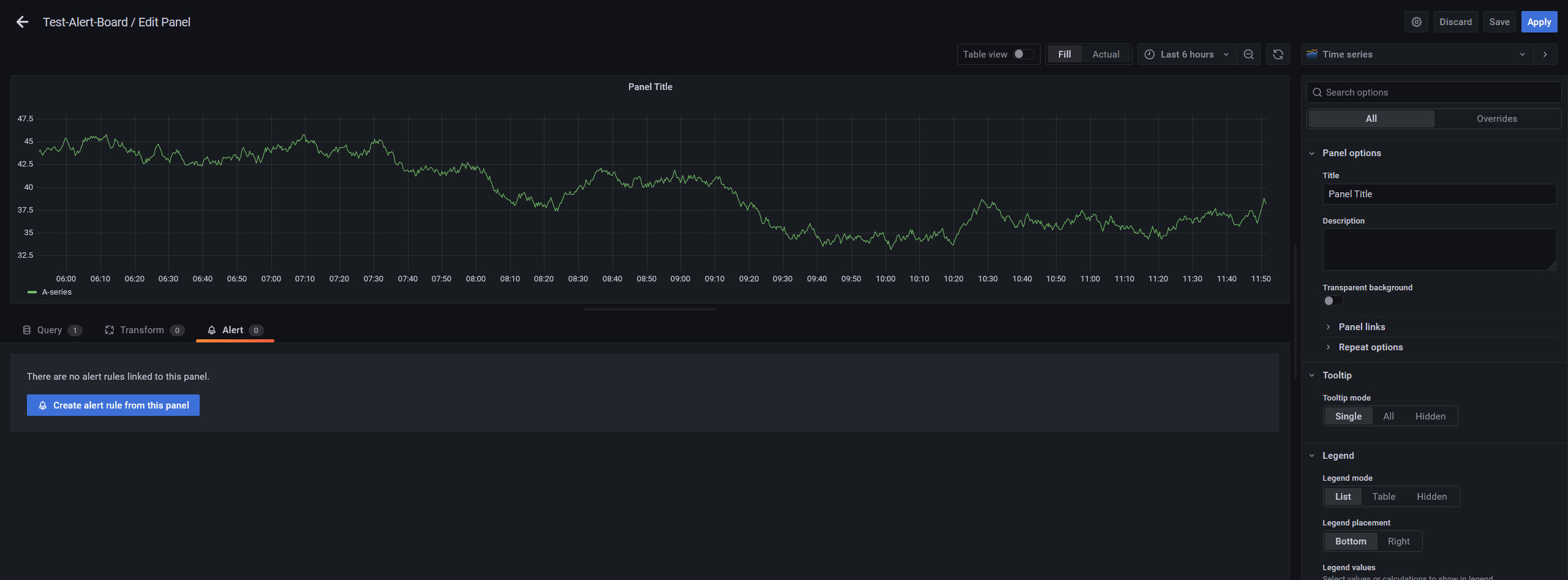Click the database icon on Query tab
The image size is (1568, 580).
[x=27, y=330]
